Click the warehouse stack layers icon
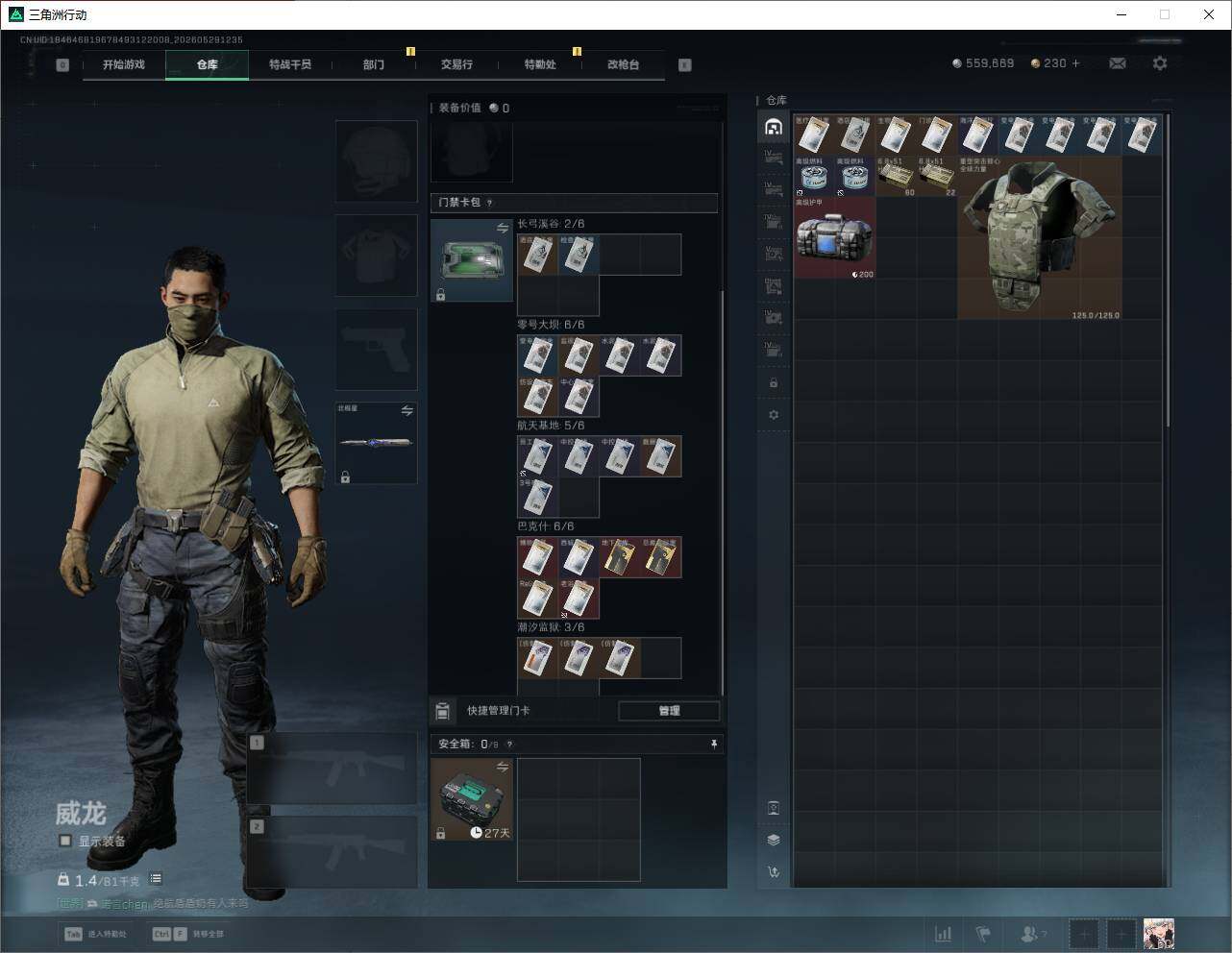 (x=774, y=840)
